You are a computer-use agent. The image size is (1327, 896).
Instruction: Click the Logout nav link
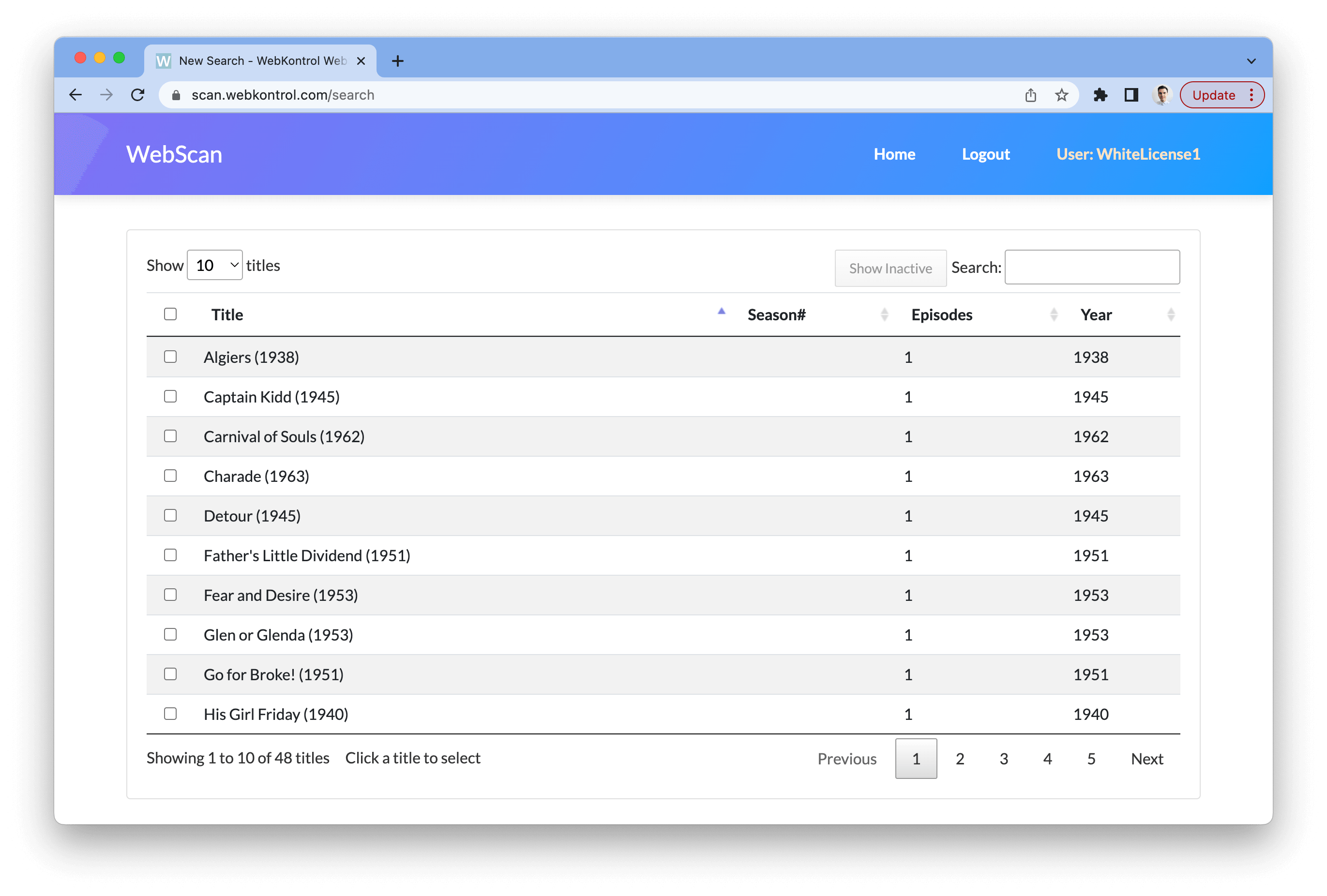[x=985, y=154]
